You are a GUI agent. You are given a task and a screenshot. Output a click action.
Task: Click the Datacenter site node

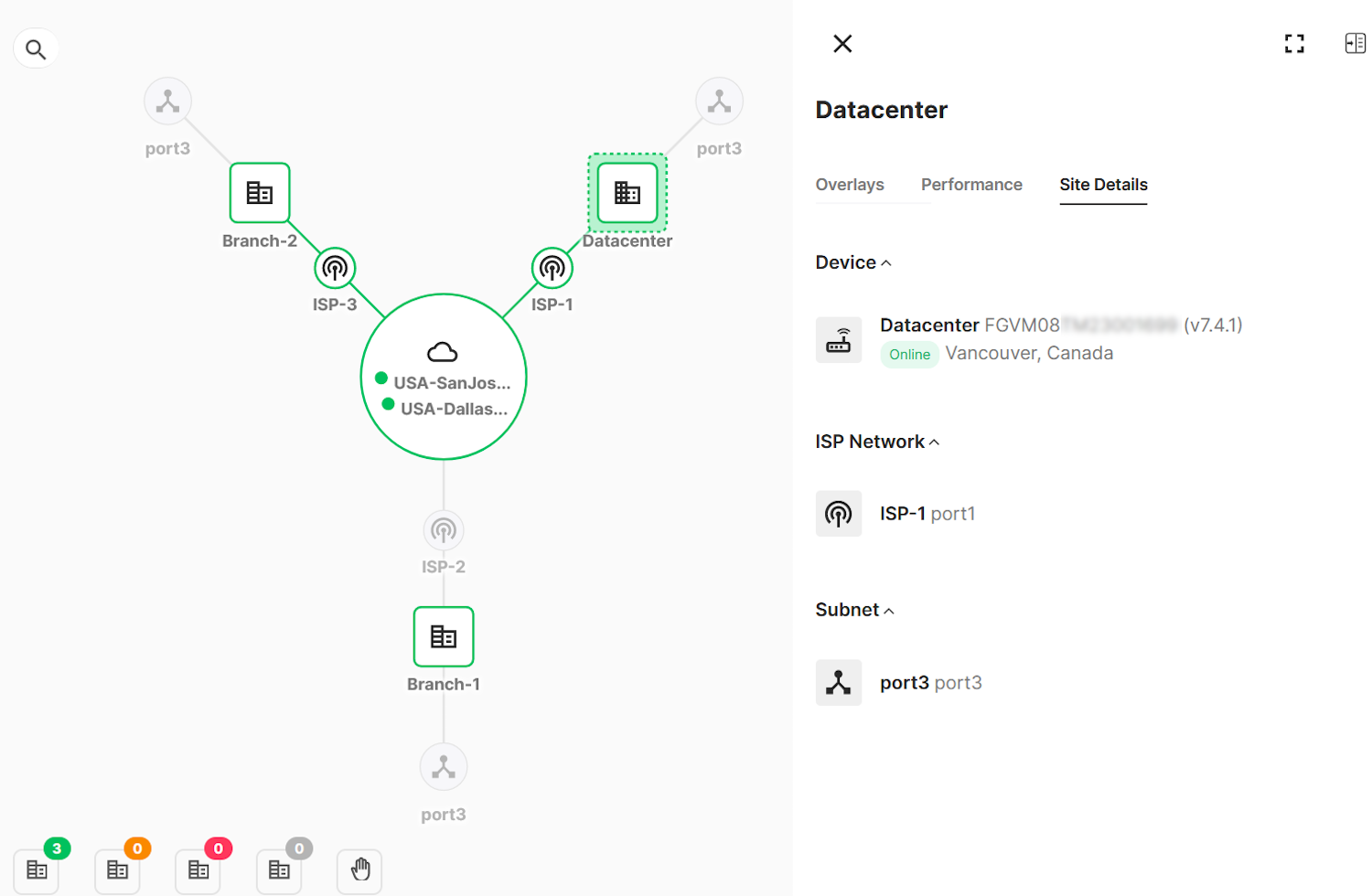tap(626, 193)
